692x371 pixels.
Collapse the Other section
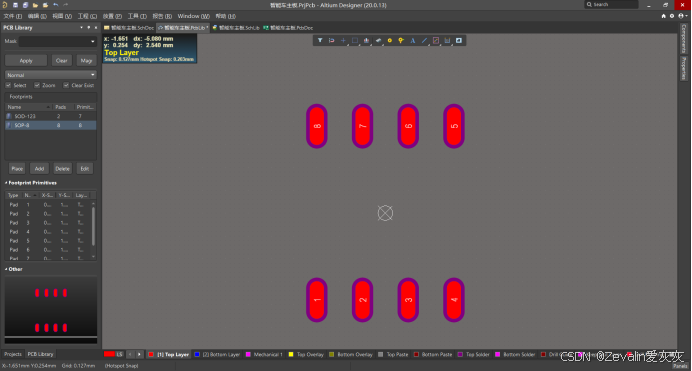coord(6,269)
